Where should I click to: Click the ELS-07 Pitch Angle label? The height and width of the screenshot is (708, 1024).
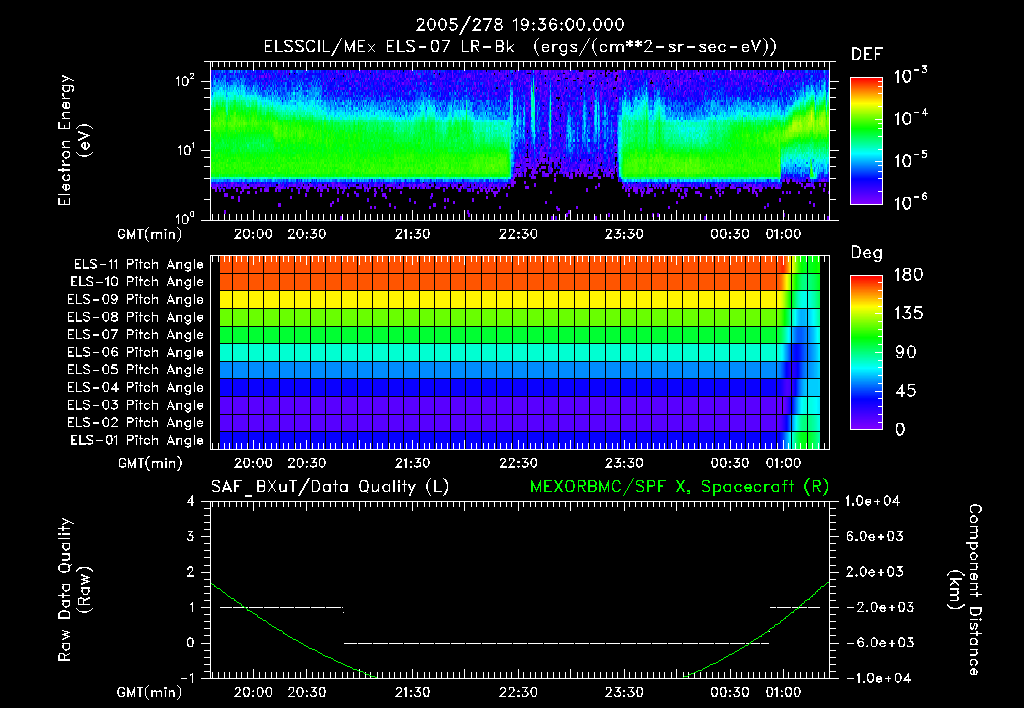135,334
